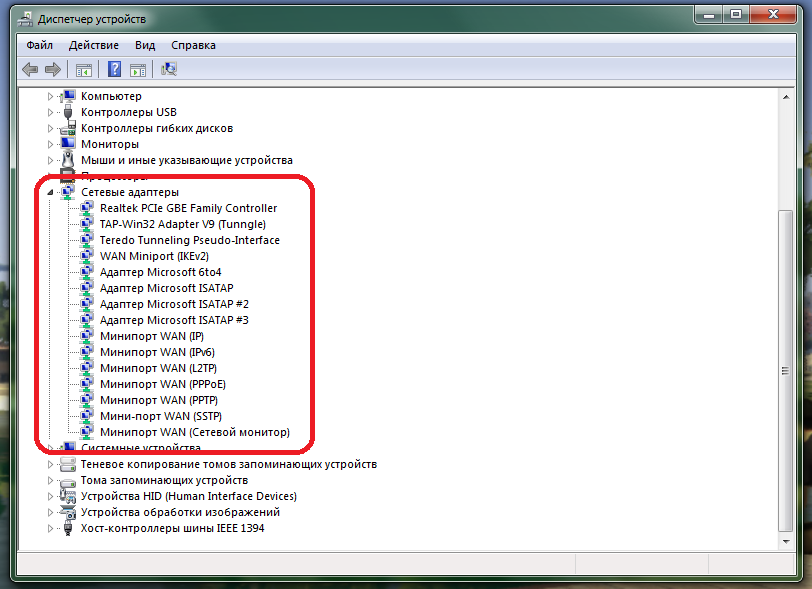
Task: Maximize the Диспетчер устройств window
Action: (736, 15)
